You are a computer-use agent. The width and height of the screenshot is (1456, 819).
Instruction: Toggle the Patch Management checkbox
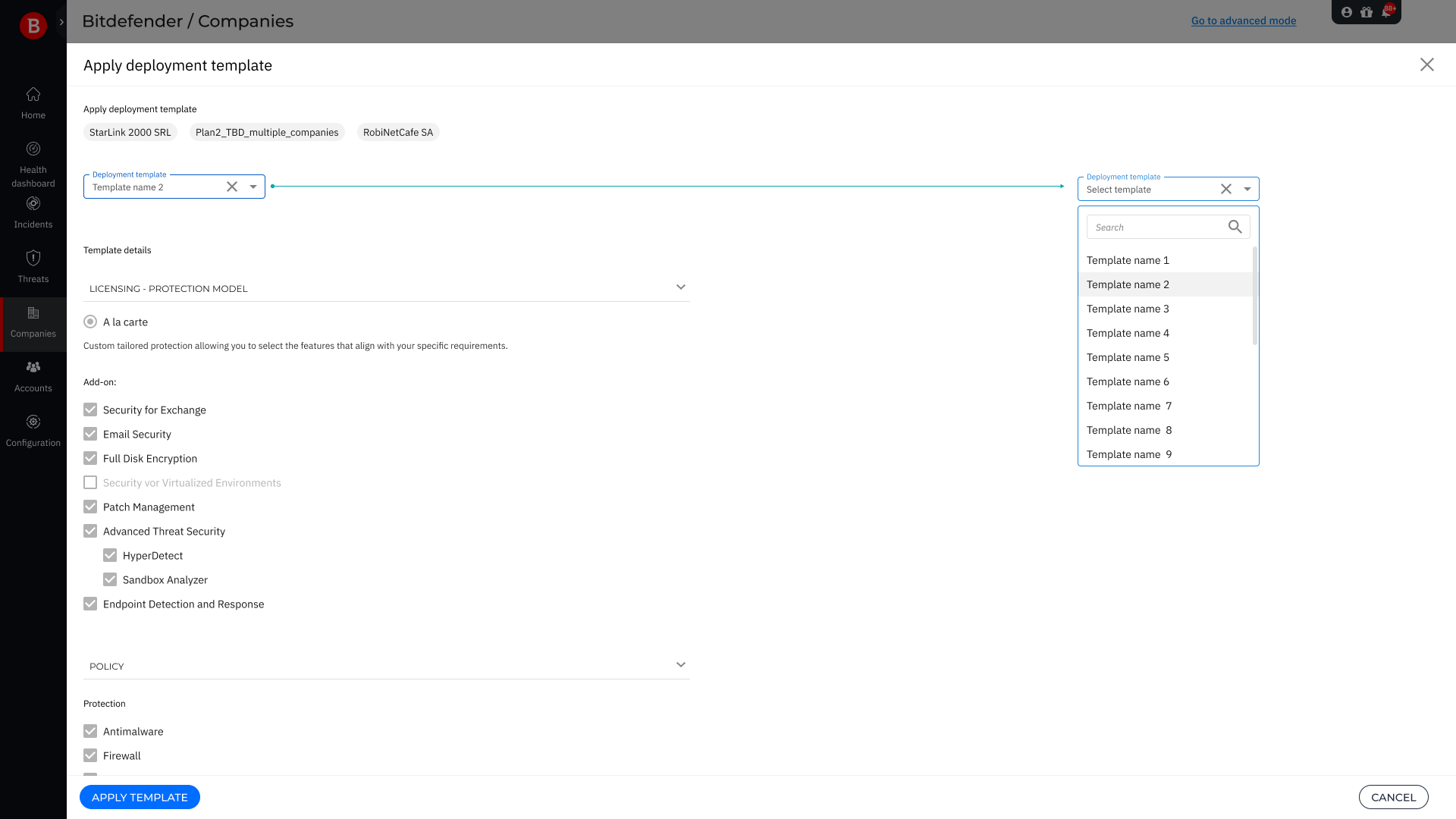pyautogui.click(x=90, y=507)
